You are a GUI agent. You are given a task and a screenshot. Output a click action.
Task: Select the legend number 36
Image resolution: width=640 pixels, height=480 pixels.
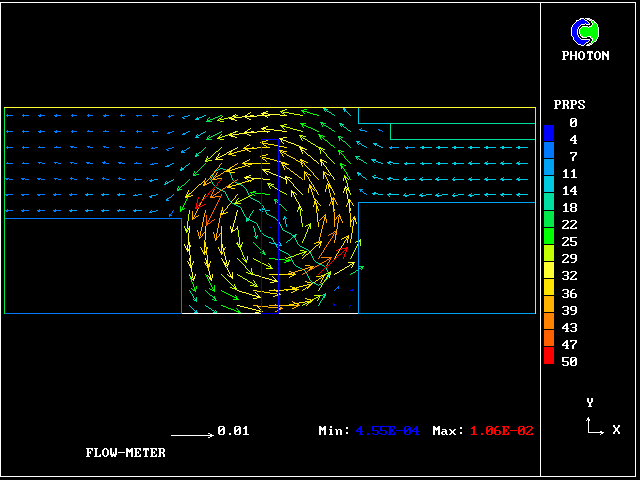[569, 293]
